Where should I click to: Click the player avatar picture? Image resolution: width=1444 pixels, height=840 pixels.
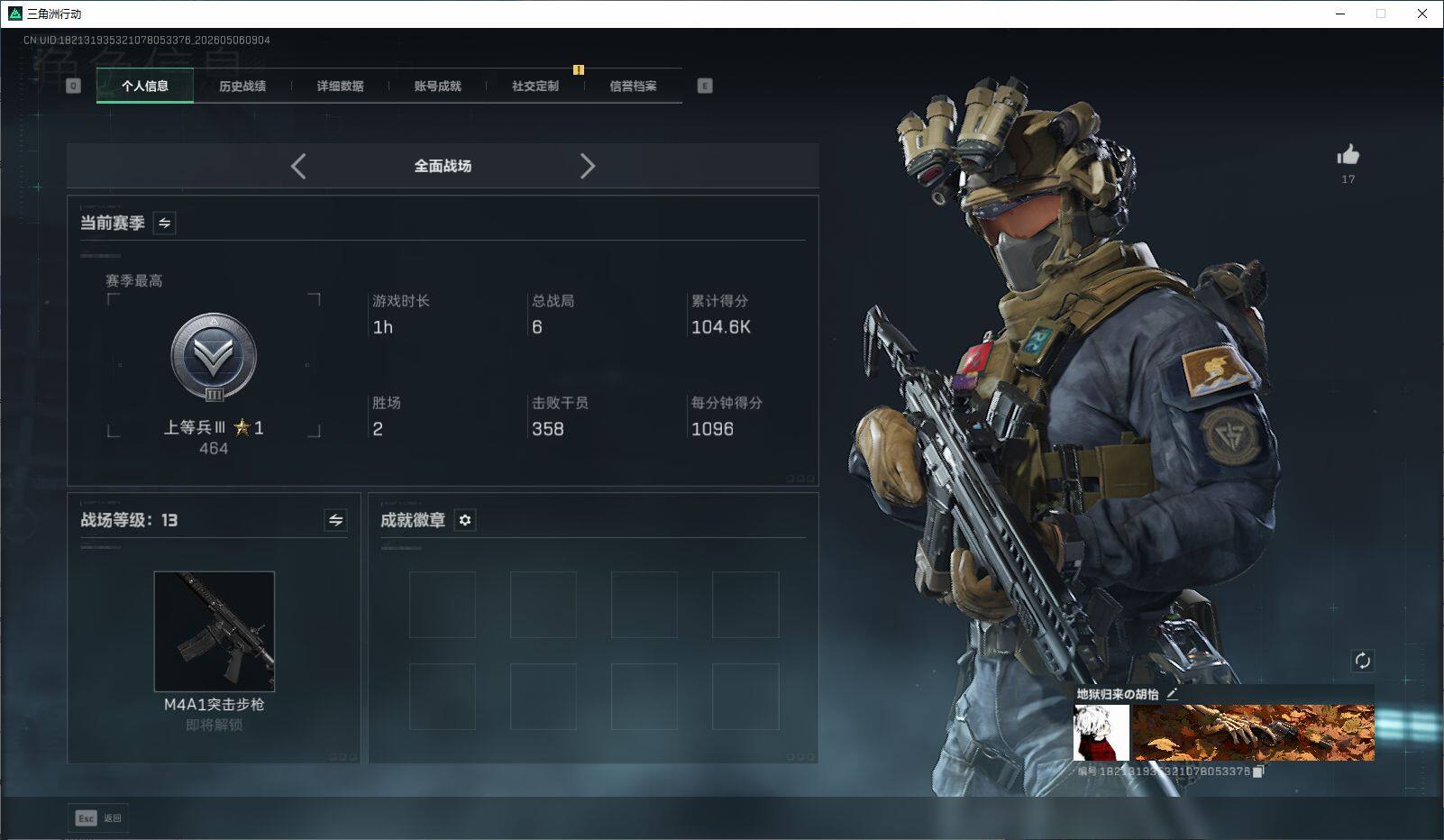pos(1101,733)
